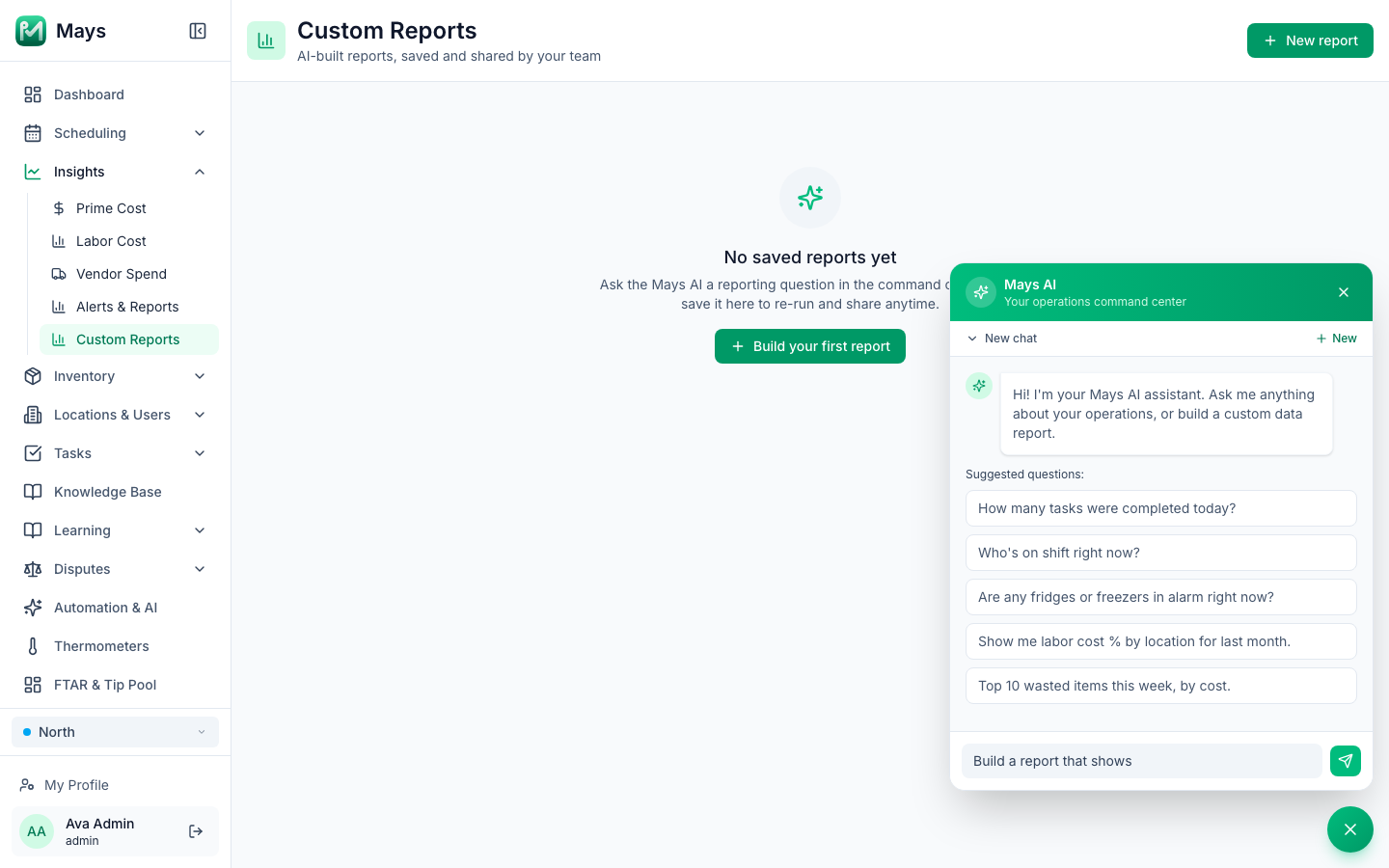Screen dimensions: 1389x868
Task: Select Custom Reports in the sidebar
Action: (x=129, y=339)
